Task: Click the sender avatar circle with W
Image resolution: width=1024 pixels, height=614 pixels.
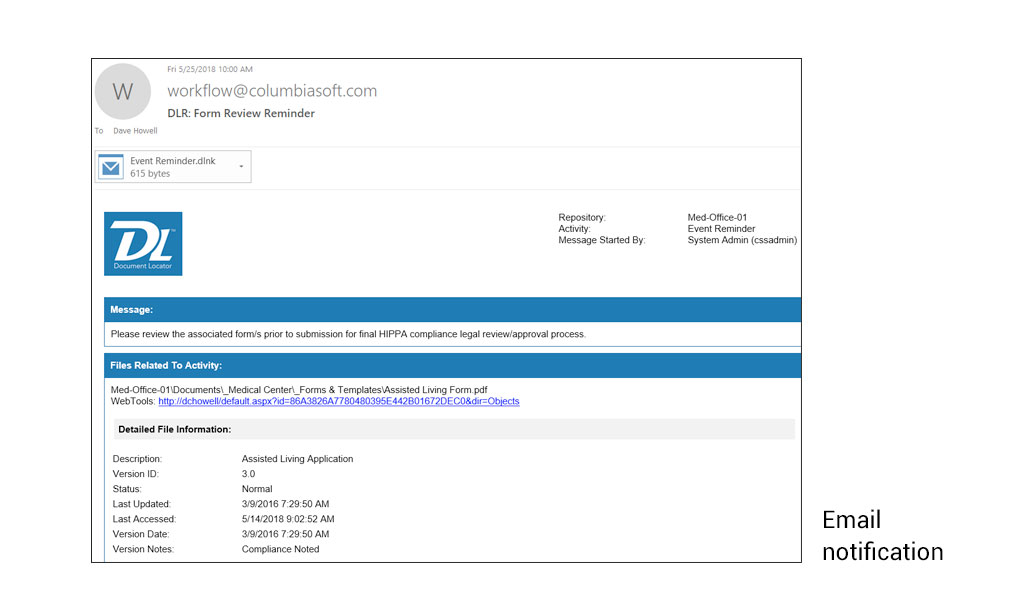Action: pyautogui.click(x=122, y=92)
